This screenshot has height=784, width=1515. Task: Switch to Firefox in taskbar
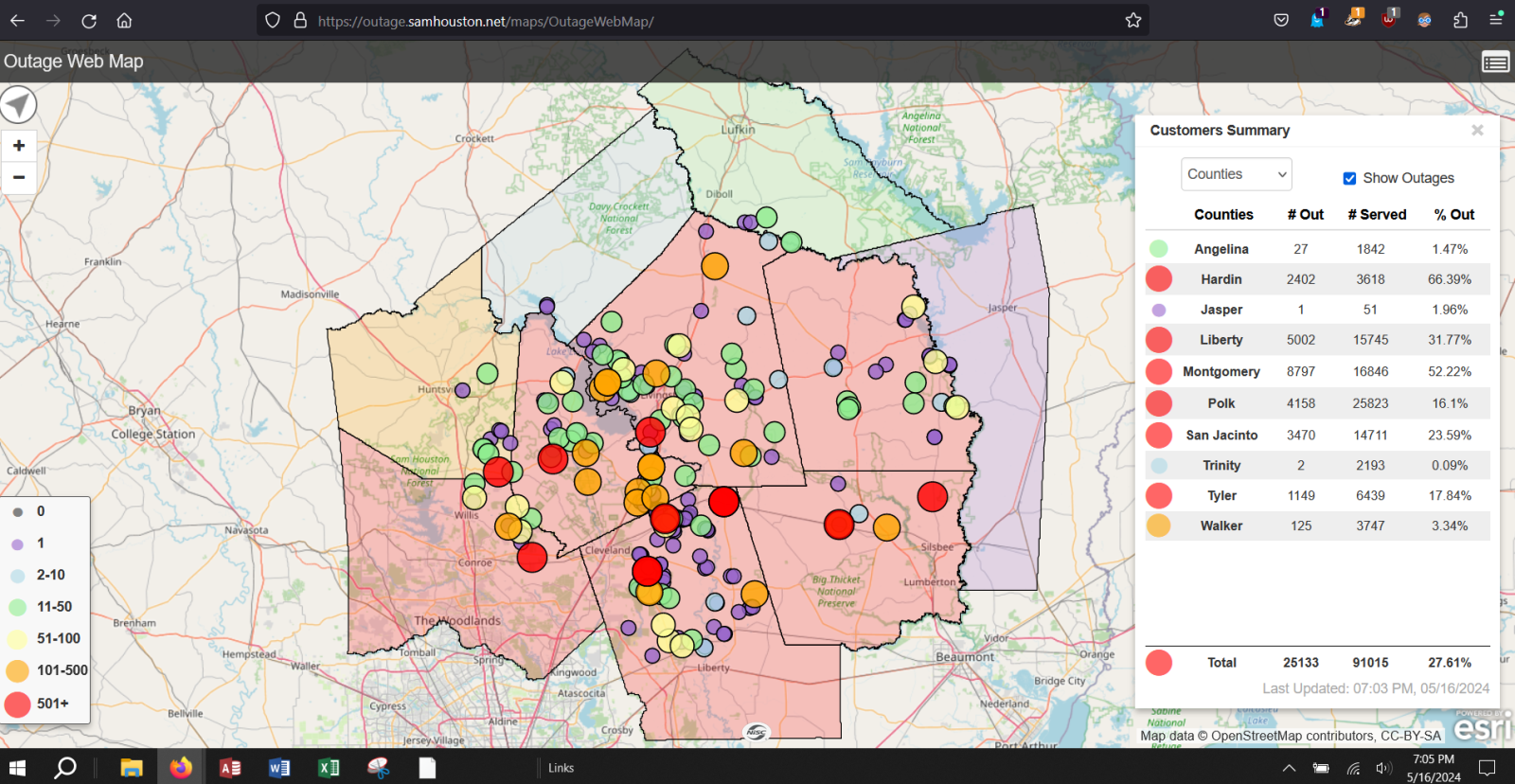[180, 768]
